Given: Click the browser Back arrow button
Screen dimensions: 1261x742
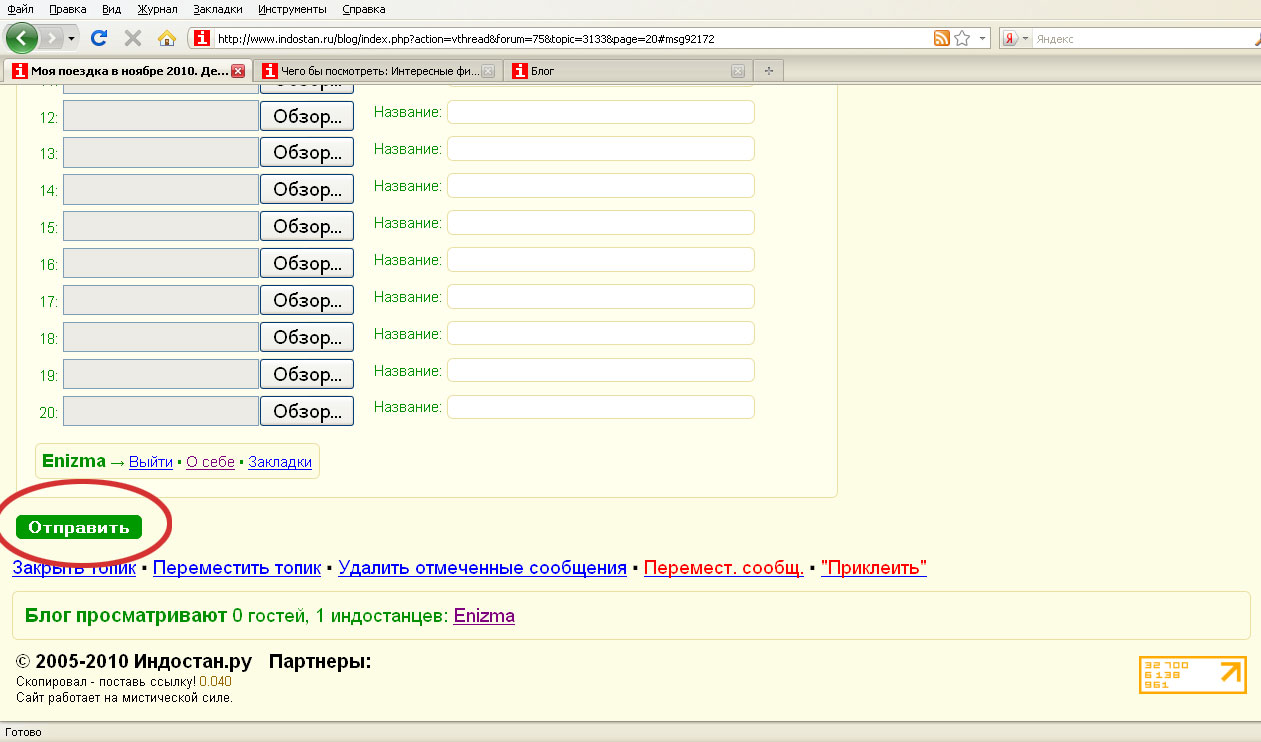Looking at the screenshot, I should 22,39.
